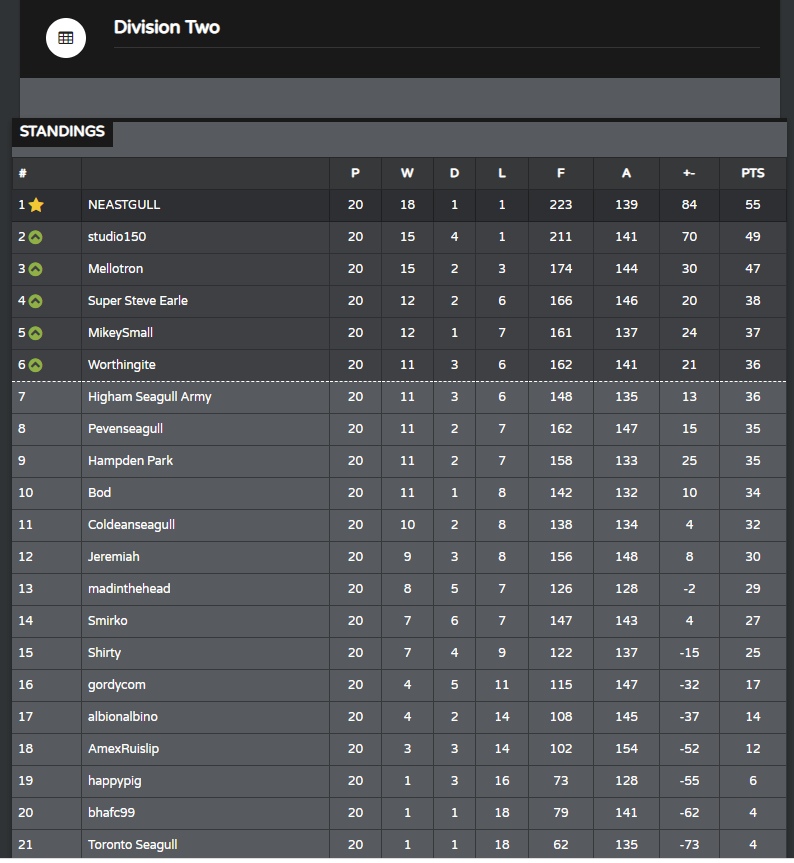Click the W column header
The image size is (794, 863).
(407, 173)
